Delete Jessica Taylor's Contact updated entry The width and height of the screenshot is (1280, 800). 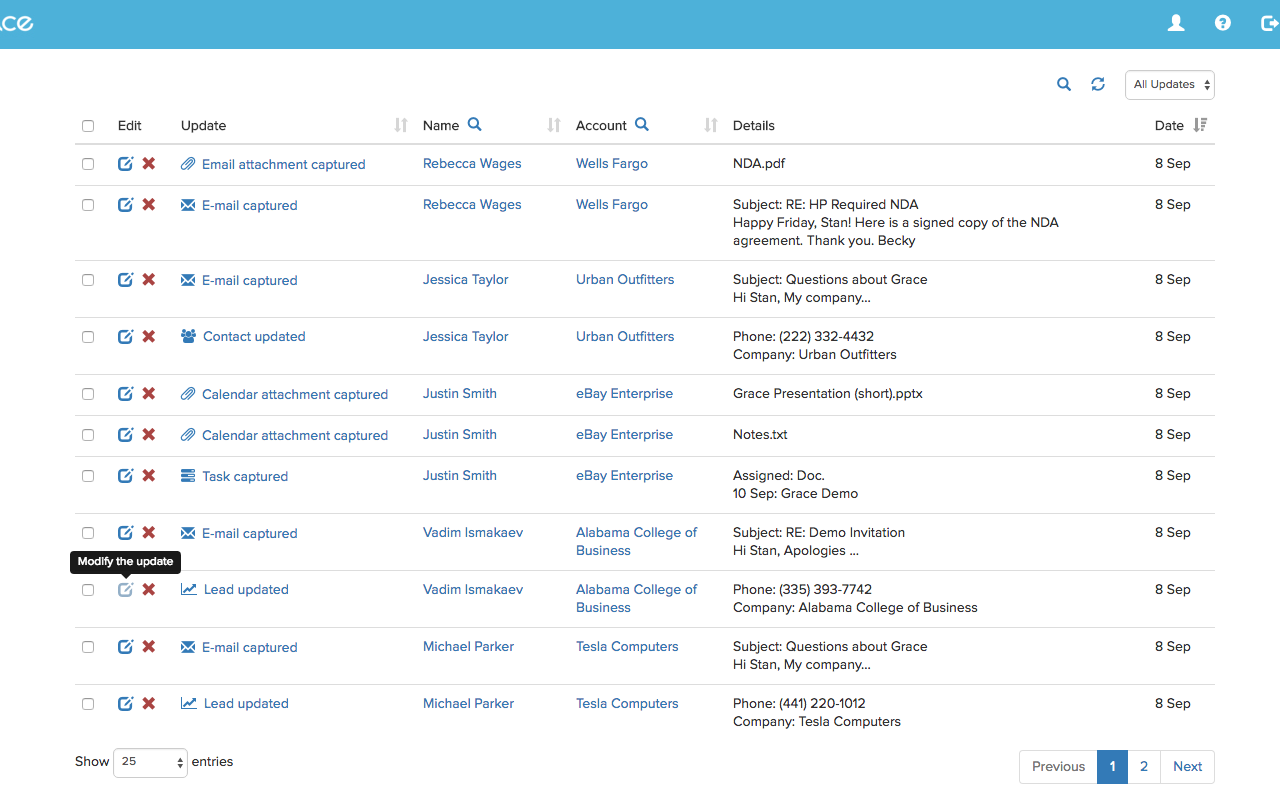[x=149, y=336]
